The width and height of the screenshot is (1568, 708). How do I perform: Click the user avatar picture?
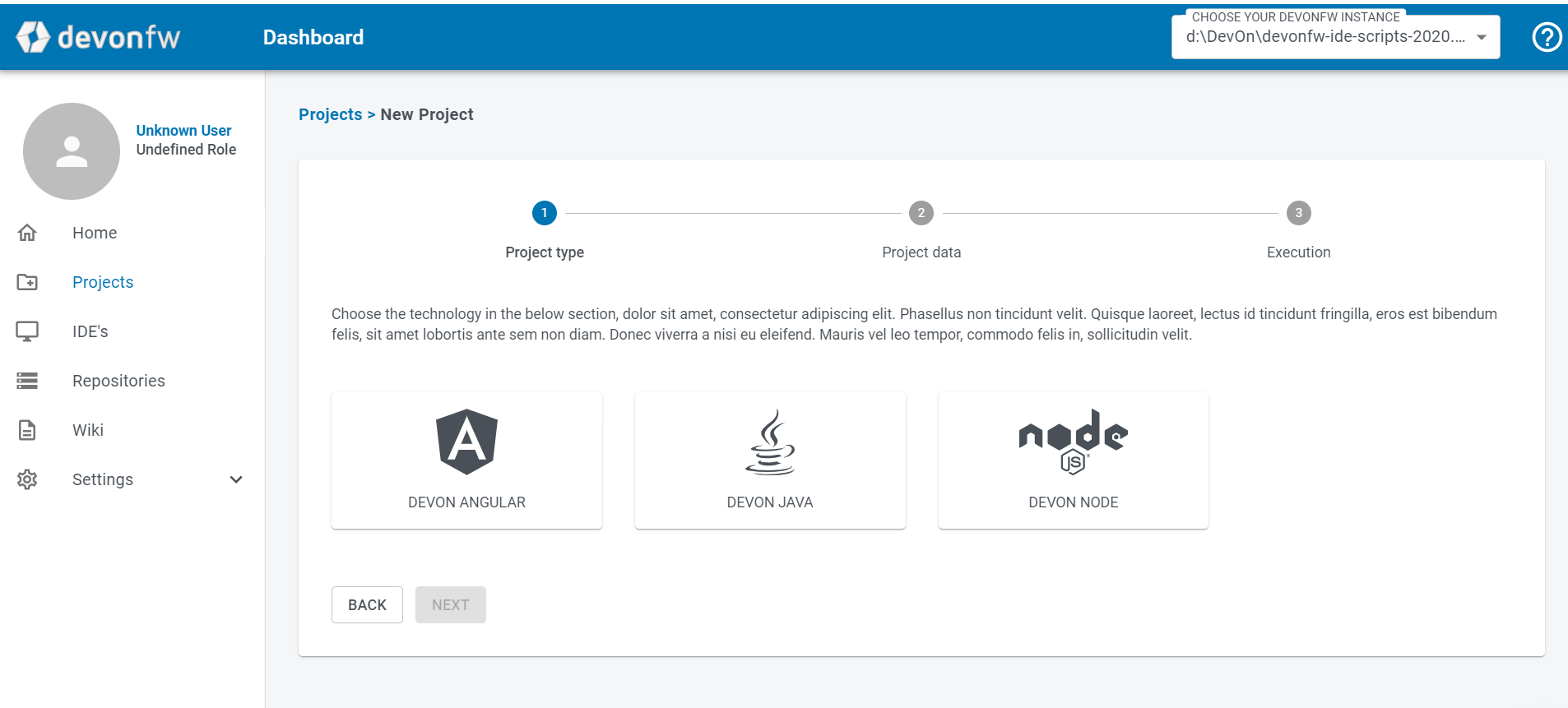[72, 151]
